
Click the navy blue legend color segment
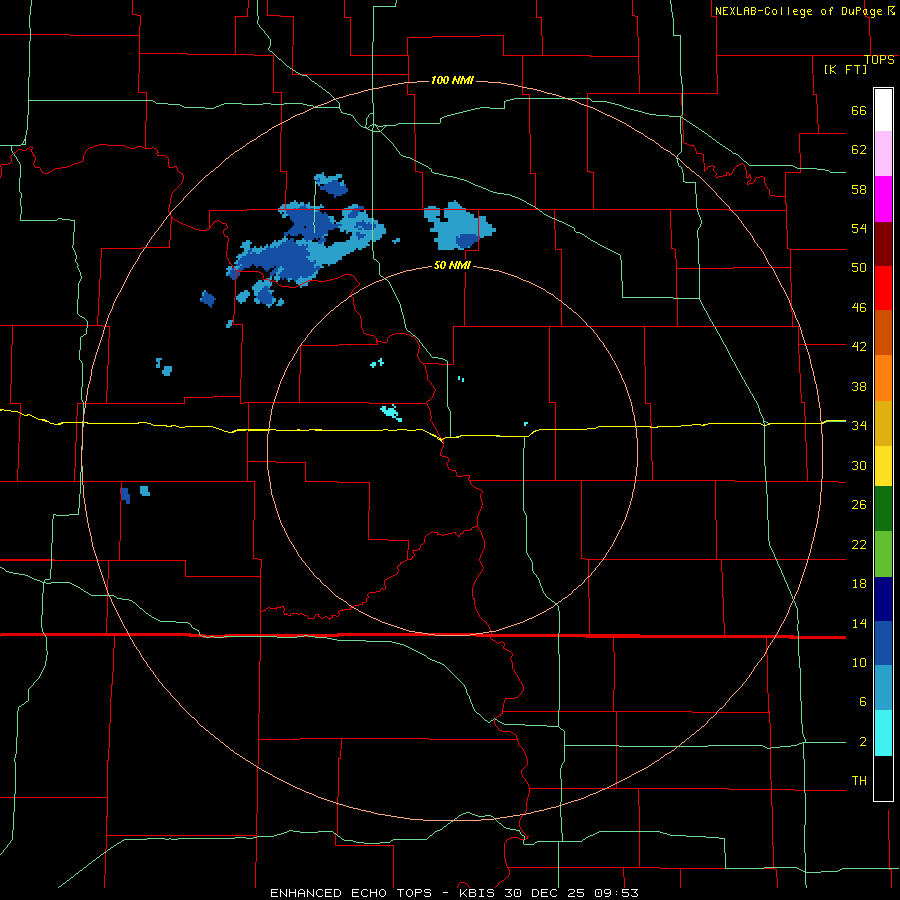(883, 599)
